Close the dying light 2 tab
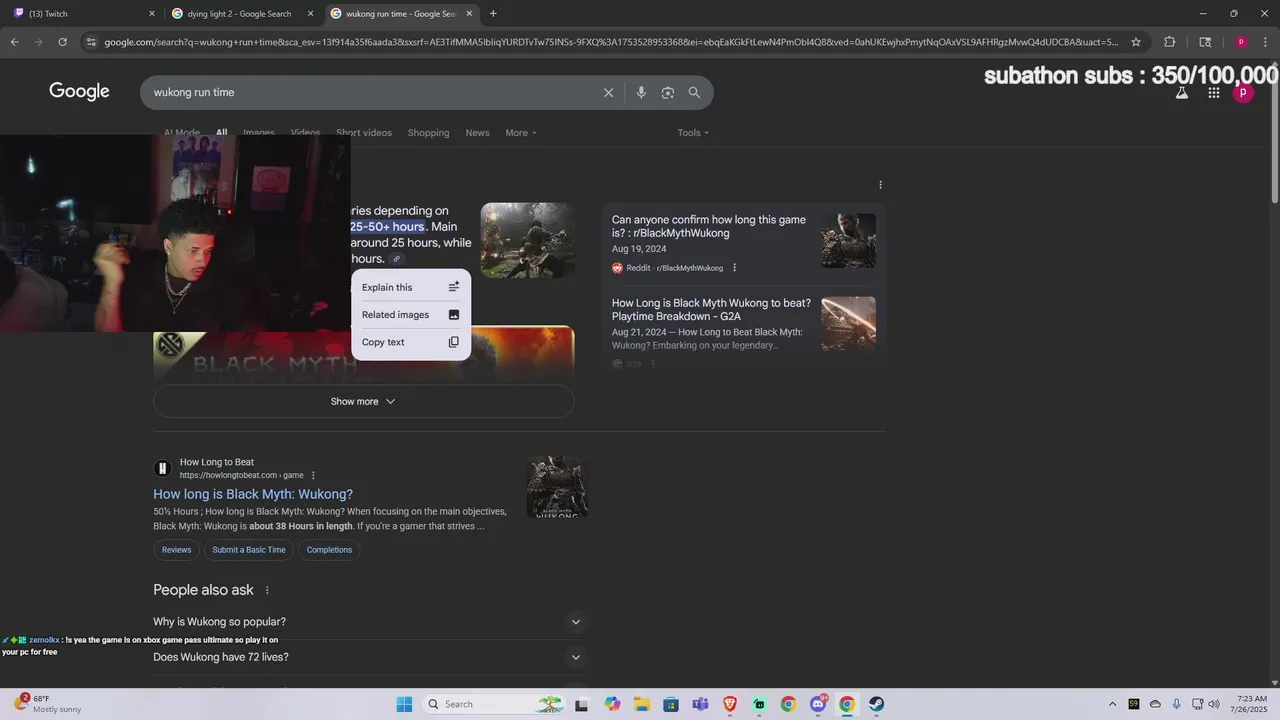Image resolution: width=1280 pixels, height=720 pixels. tap(310, 14)
